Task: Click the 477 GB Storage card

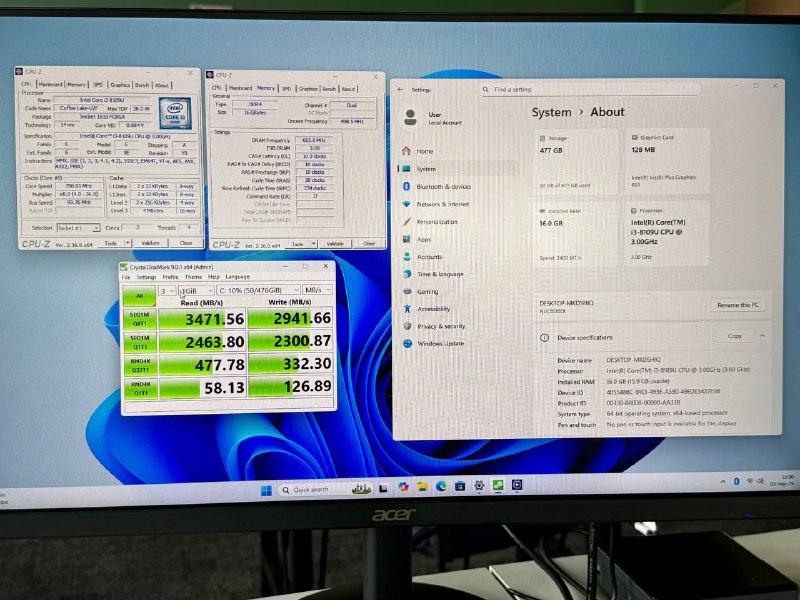Action: (577, 161)
